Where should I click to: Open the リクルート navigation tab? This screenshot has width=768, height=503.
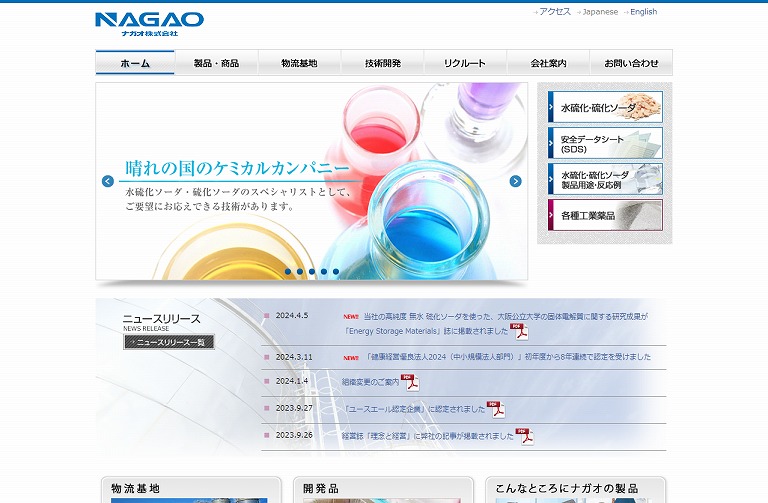465,63
